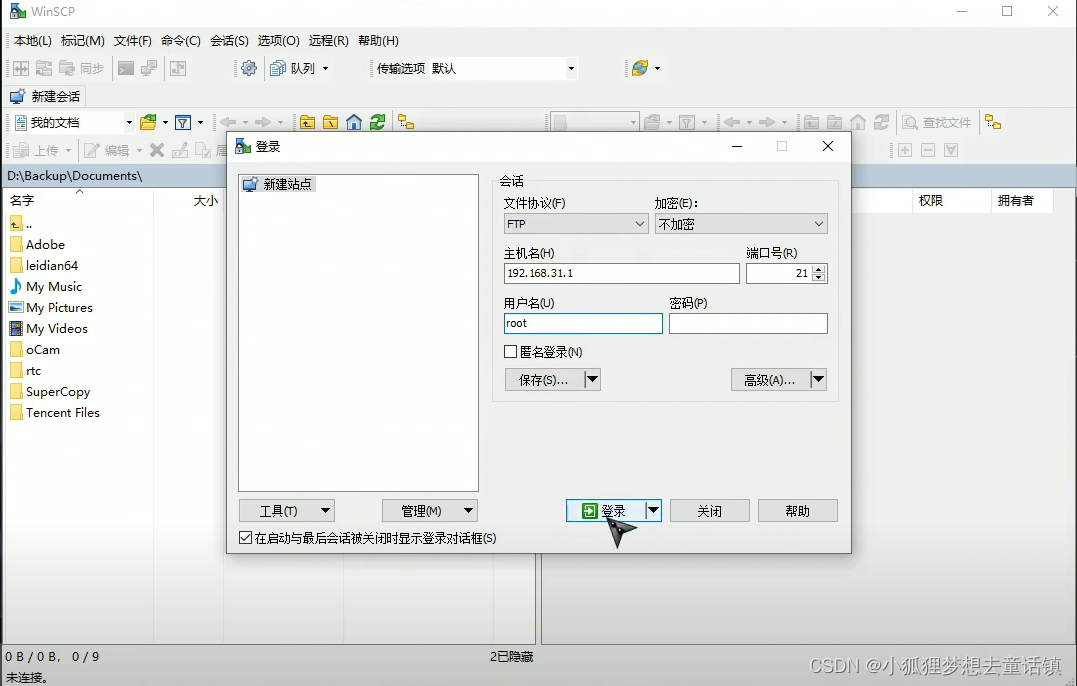1077x686 pixels.
Task: Click the 用户名 user name field
Action: tap(583, 323)
